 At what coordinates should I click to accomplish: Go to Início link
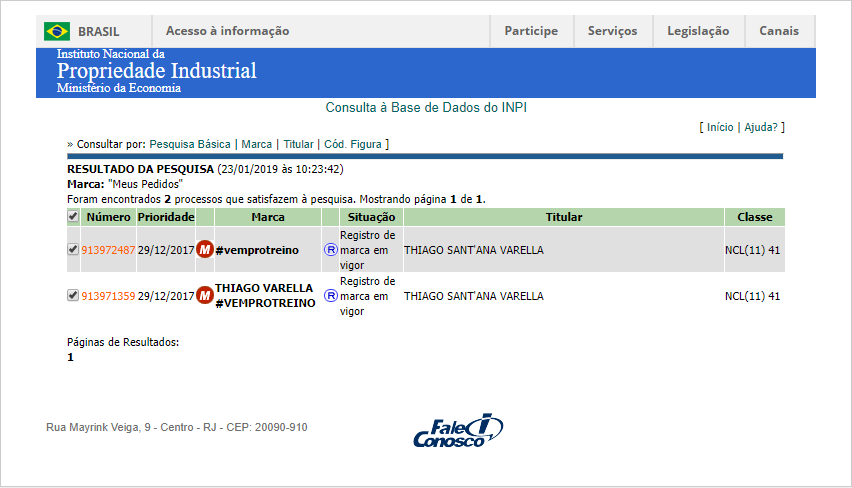[720, 127]
